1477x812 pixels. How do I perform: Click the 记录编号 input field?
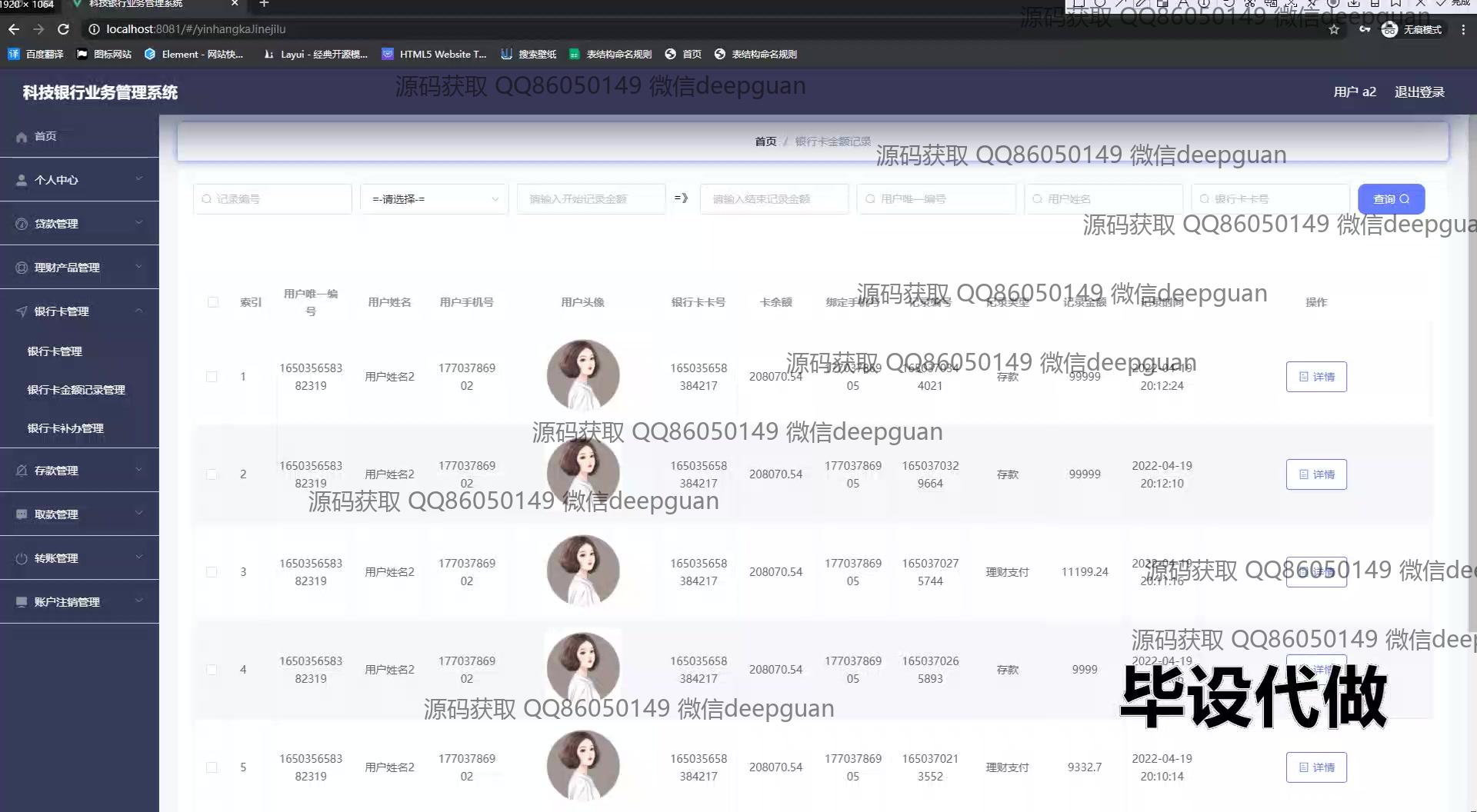[272, 198]
